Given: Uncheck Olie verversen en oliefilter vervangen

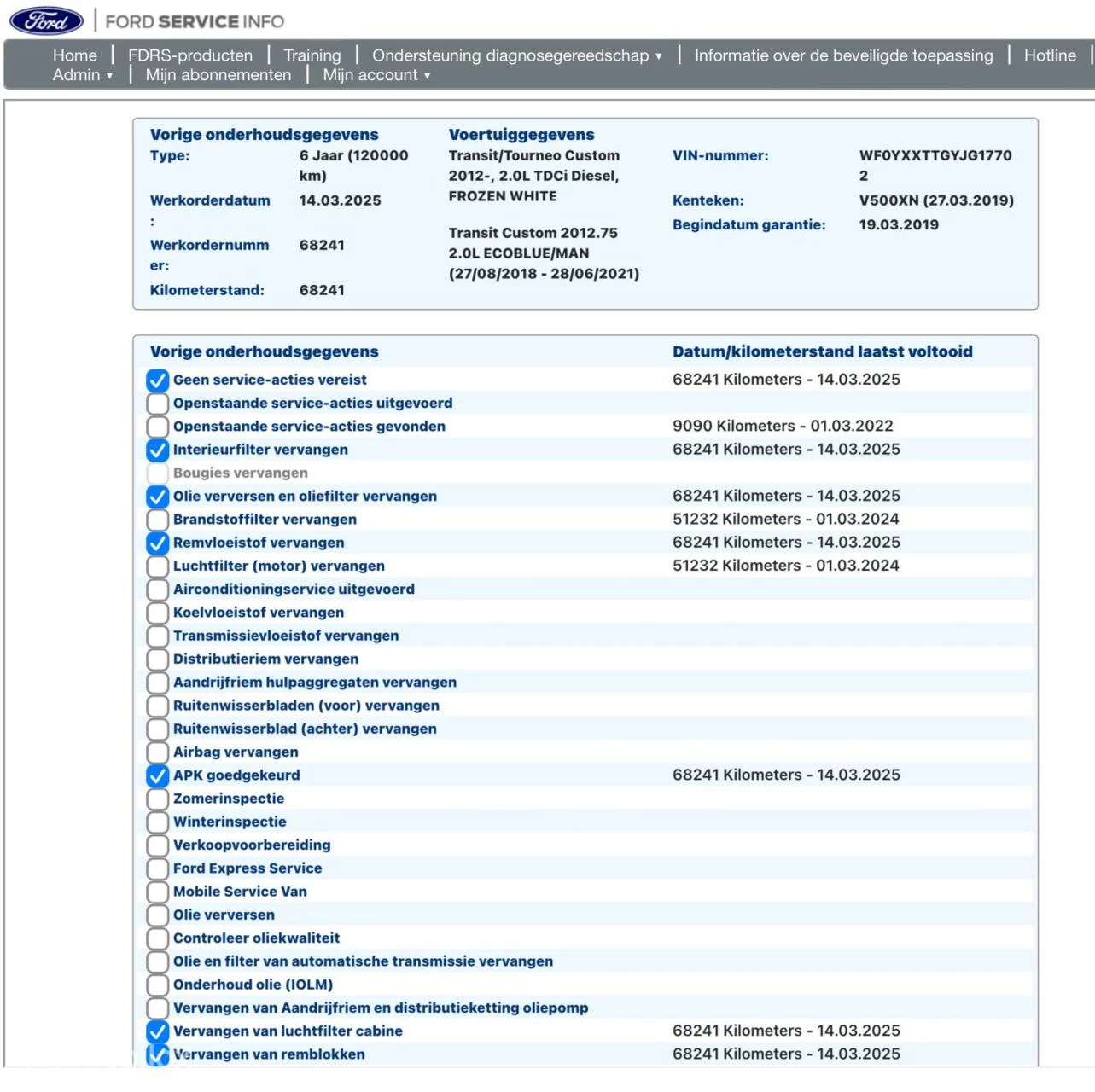Looking at the screenshot, I should click(x=157, y=497).
